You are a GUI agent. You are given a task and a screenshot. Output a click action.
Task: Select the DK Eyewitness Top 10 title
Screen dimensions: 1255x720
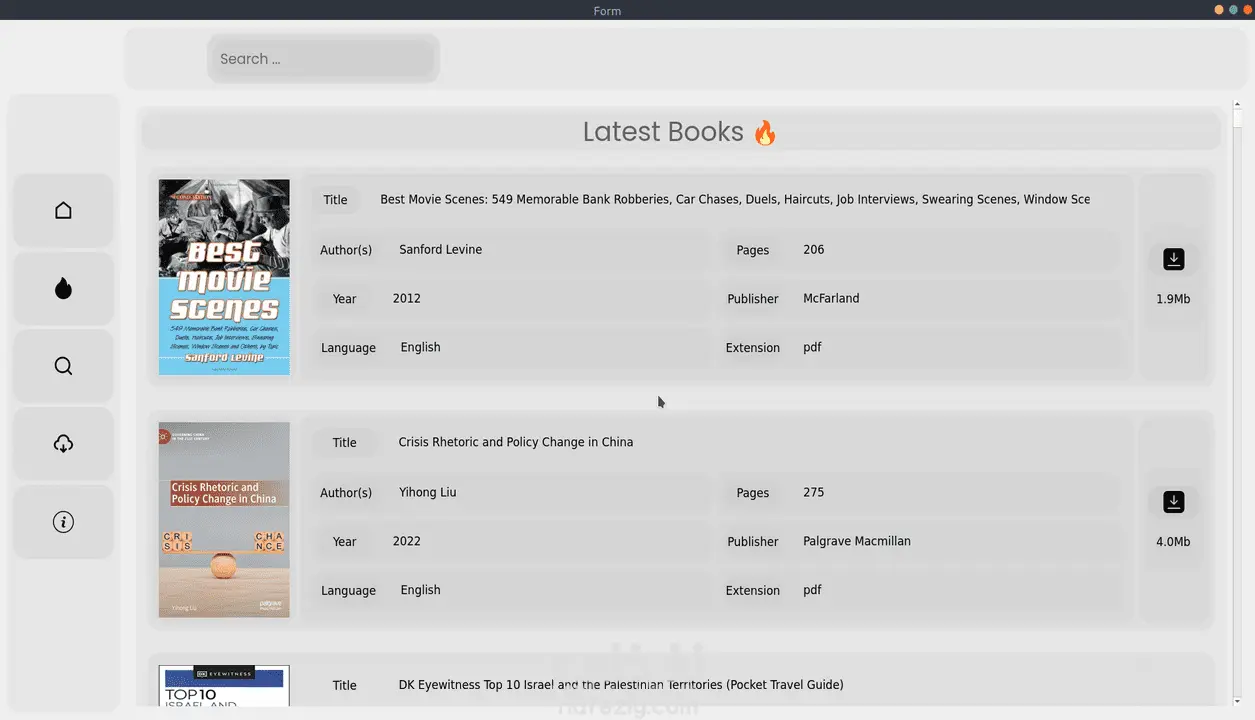[x=621, y=685]
